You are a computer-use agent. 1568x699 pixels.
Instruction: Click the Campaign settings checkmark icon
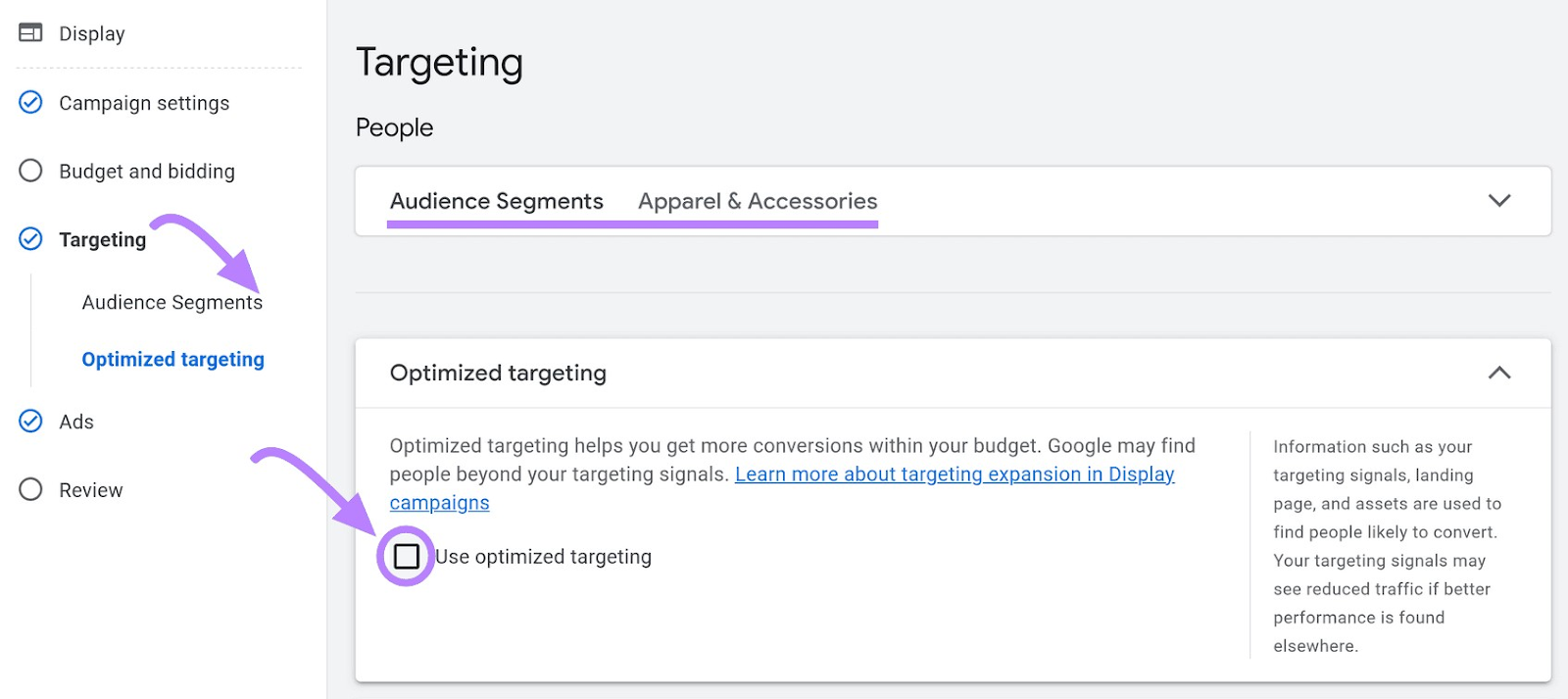(30, 102)
